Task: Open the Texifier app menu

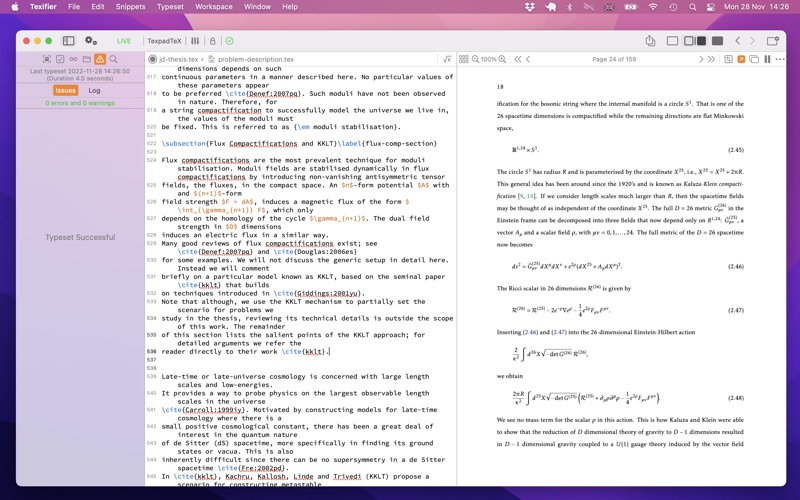Action: [43, 7]
